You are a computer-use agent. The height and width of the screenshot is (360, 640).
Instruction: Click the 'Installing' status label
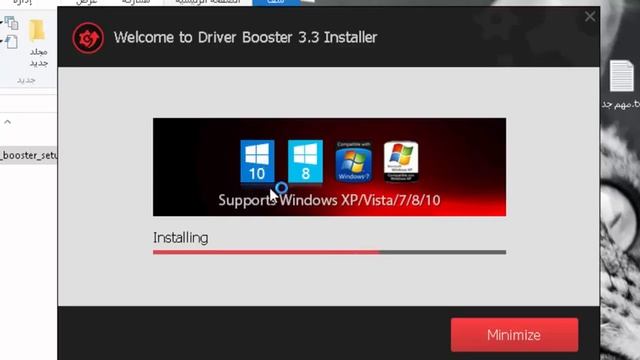click(x=180, y=238)
